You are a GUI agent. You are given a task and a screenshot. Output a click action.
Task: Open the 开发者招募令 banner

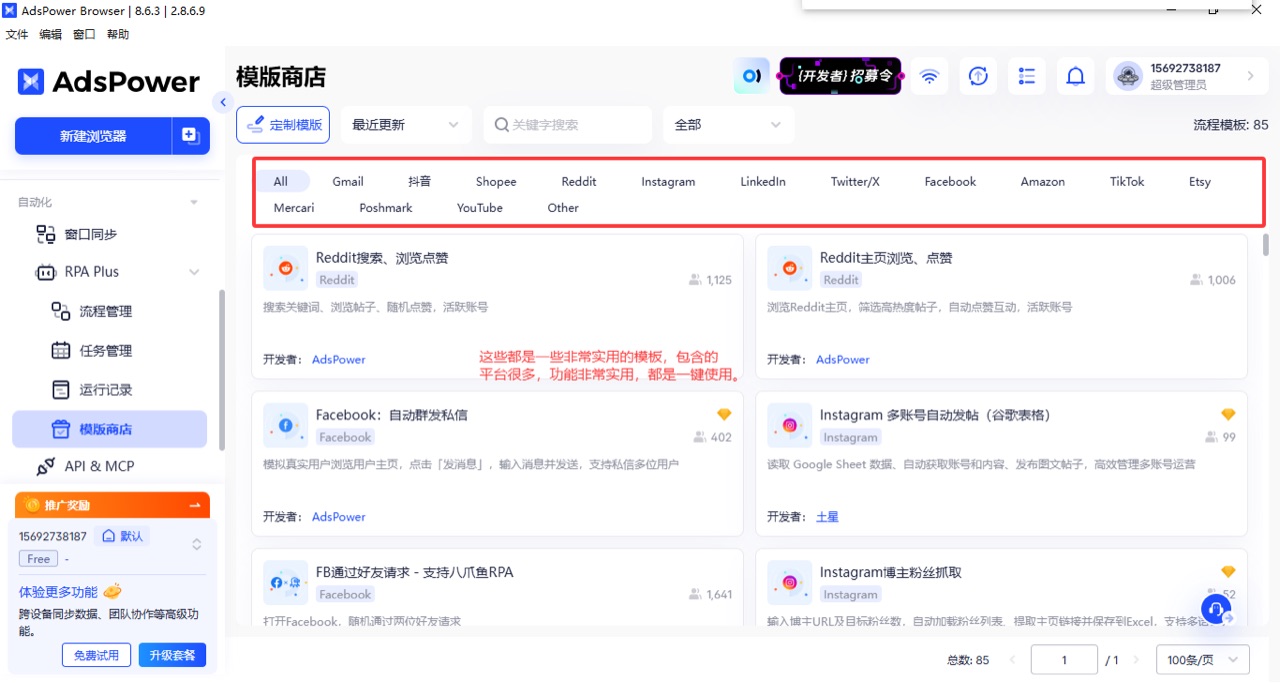tap(840, 76)
